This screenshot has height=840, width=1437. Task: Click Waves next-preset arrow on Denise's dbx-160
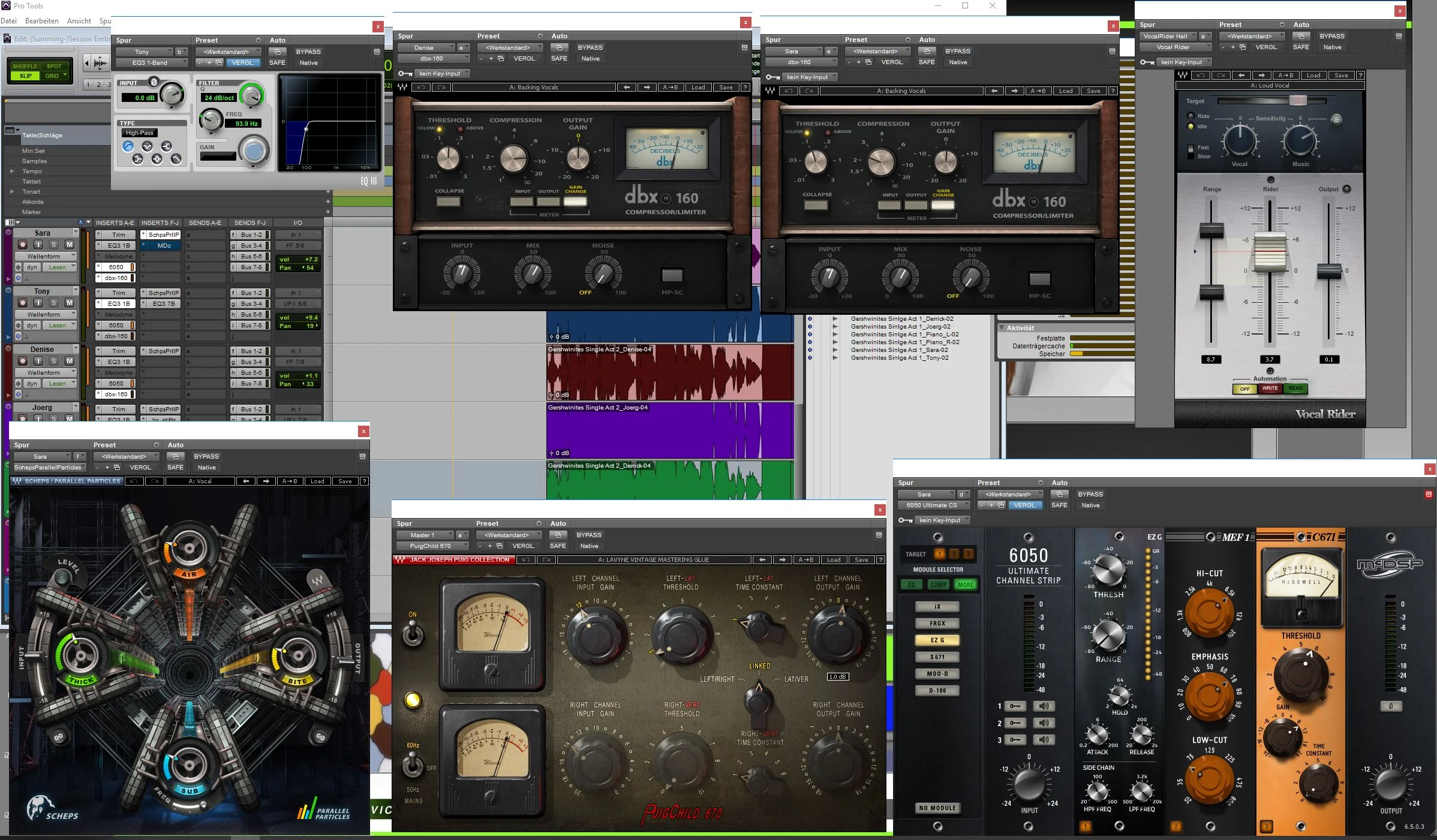coord(647,88)
